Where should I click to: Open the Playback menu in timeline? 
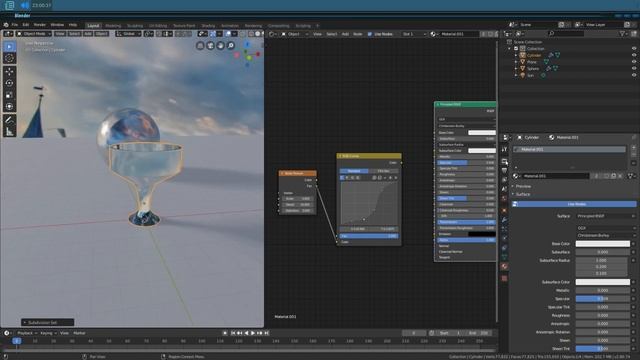tap(27, 333)
